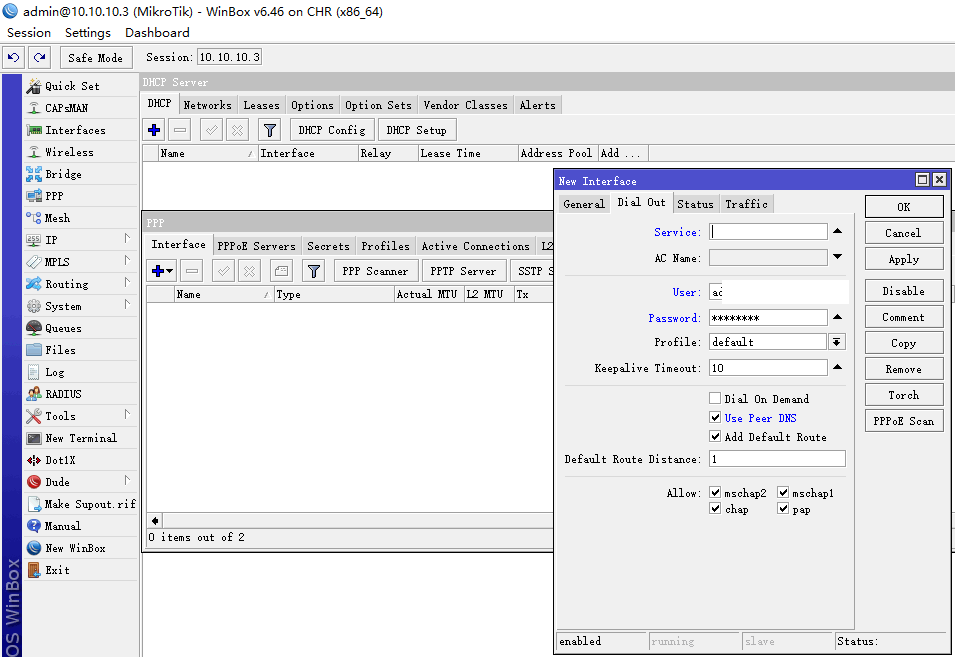This screenshot has height=657, width=955.
Task: Toggle Dial On Demand checkbox
Action: tap(715, 398)
